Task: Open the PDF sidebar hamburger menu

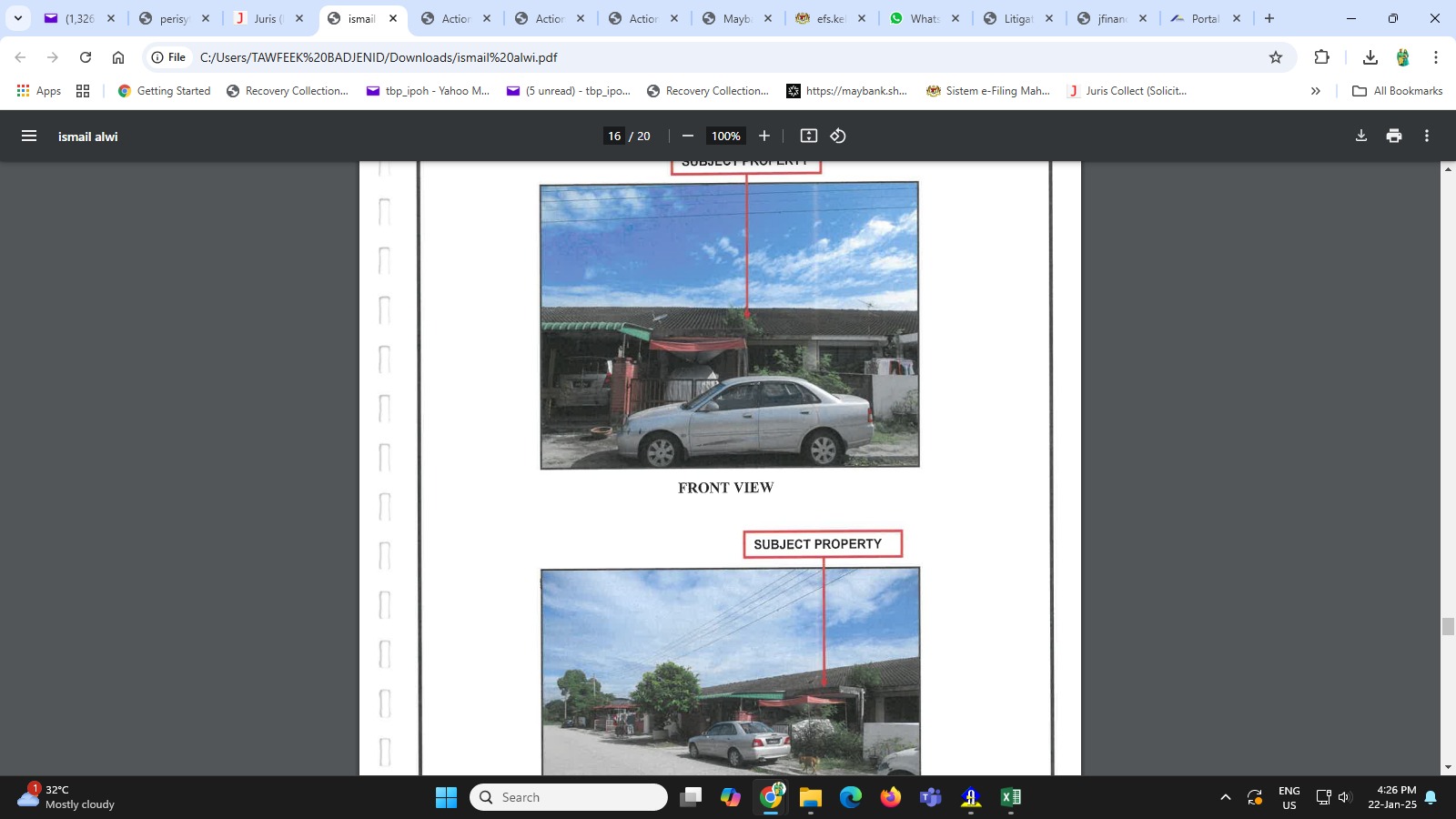Action: [x=29, y=136]
